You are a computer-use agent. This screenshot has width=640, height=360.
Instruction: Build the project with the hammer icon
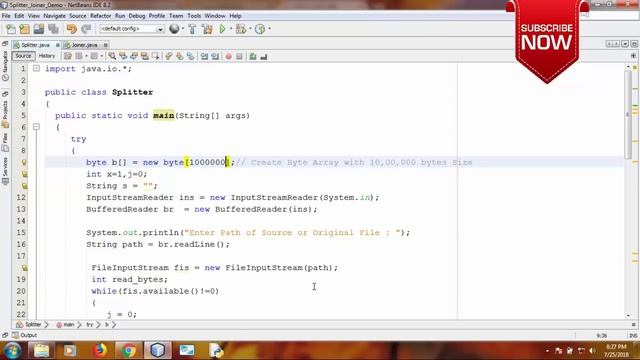[192, 29]
